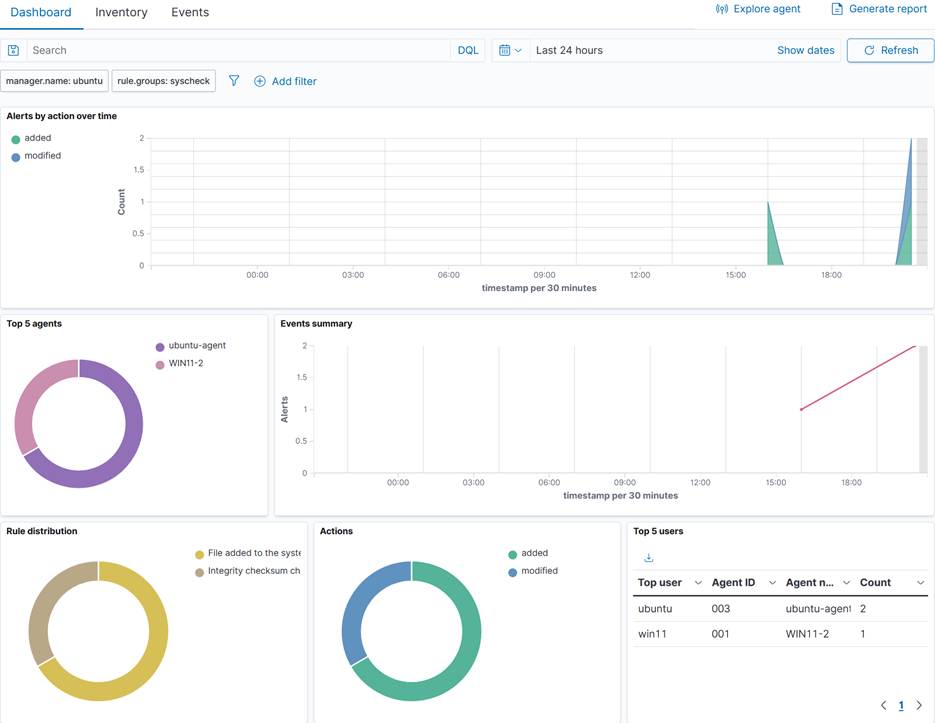Expand the Count column options chevron
This screenshot has height=723, width=935.
919,583
